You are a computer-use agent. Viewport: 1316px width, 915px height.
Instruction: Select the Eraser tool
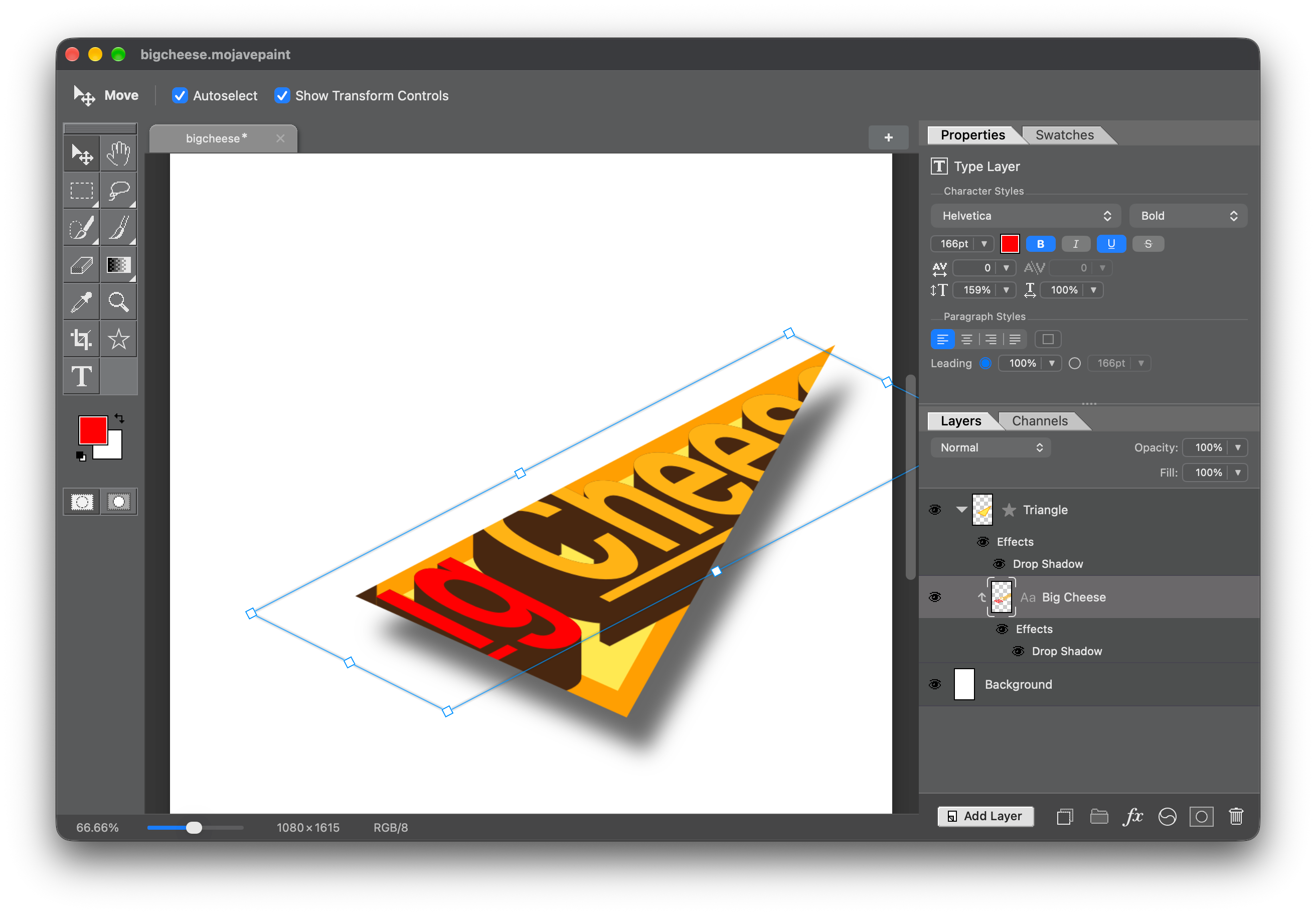point(81,265)
